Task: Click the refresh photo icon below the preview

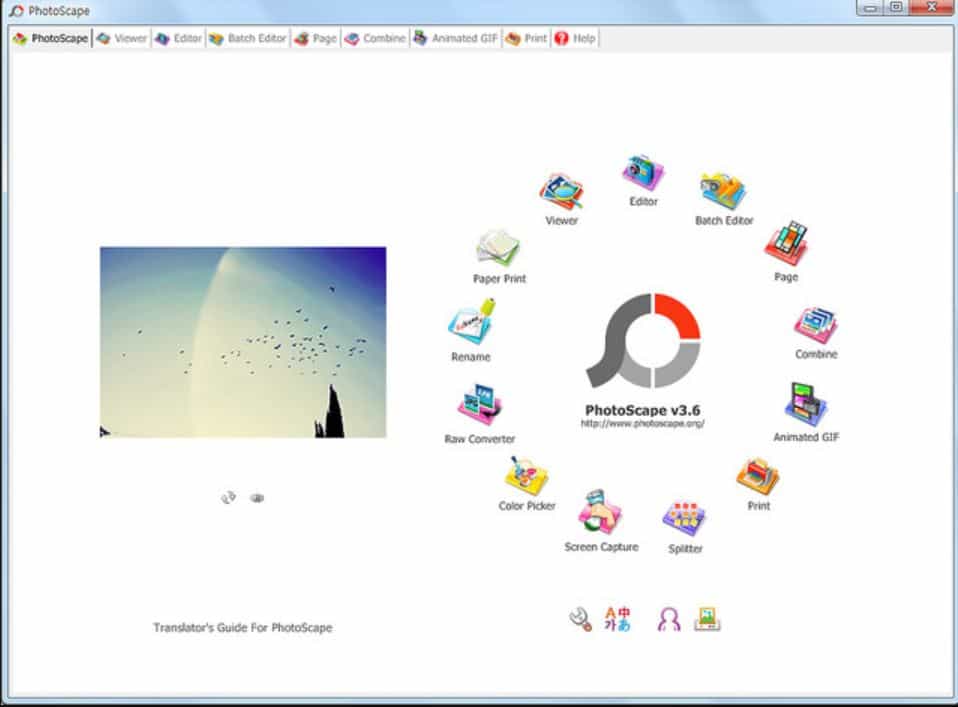Action: [x=228, y=497]
